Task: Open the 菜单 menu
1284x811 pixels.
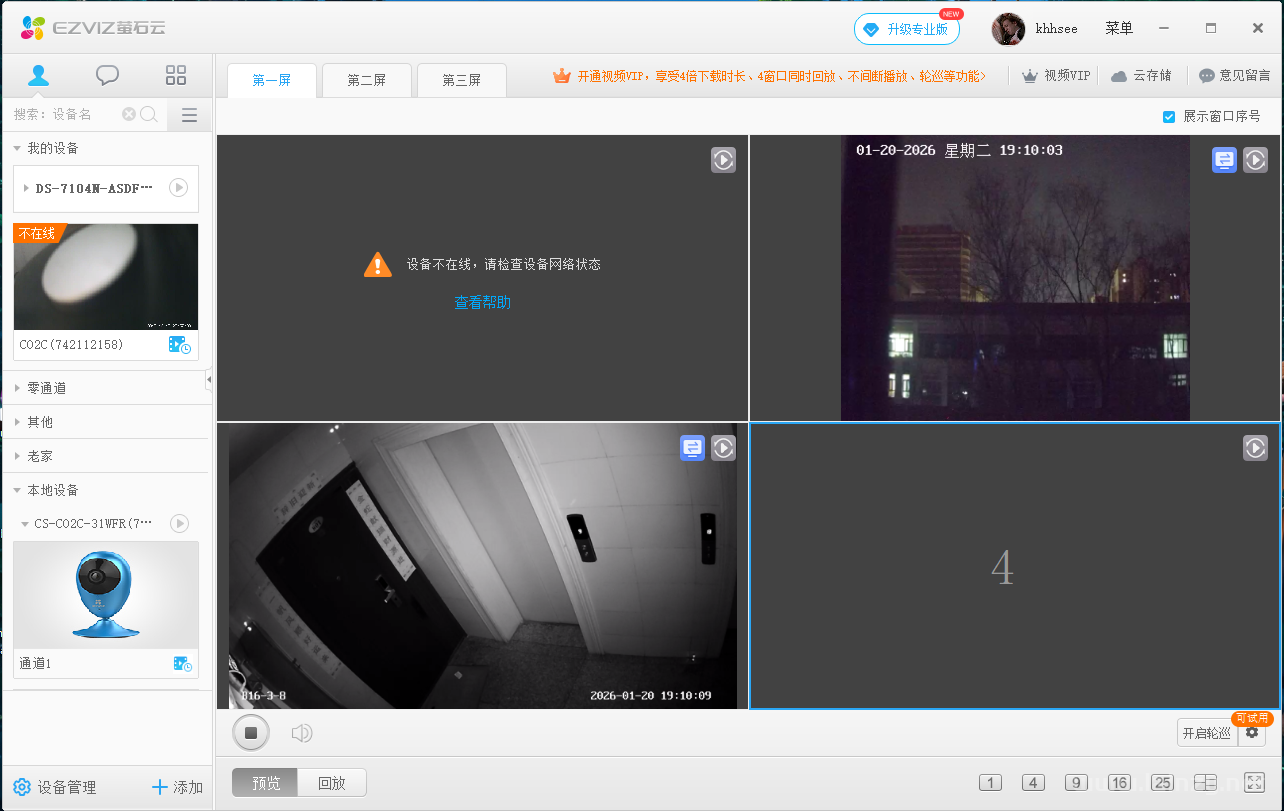Action: point(1119,28)
